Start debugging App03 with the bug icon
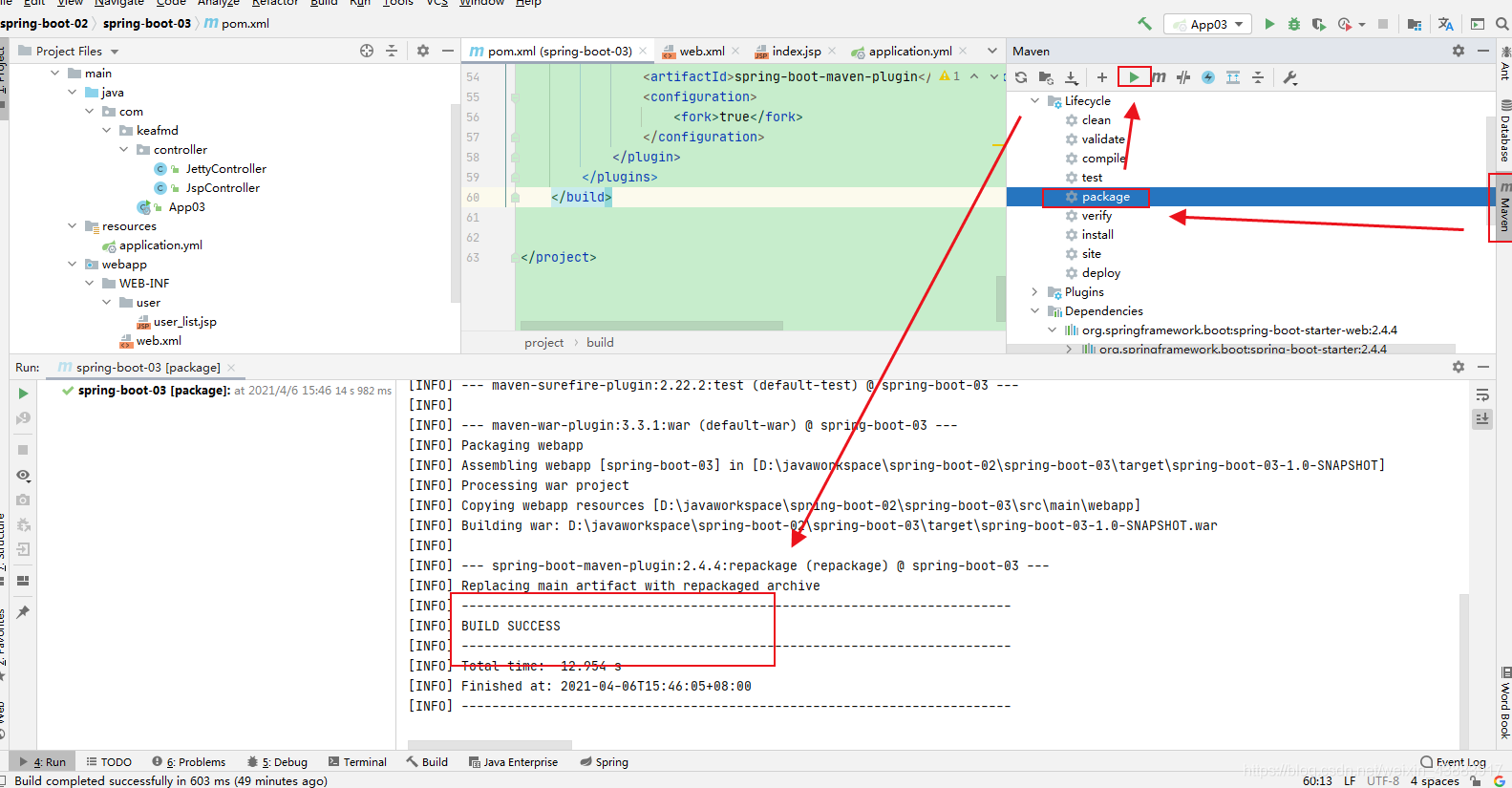This screenshot has width=1512, height=788. pos(1294,24)
